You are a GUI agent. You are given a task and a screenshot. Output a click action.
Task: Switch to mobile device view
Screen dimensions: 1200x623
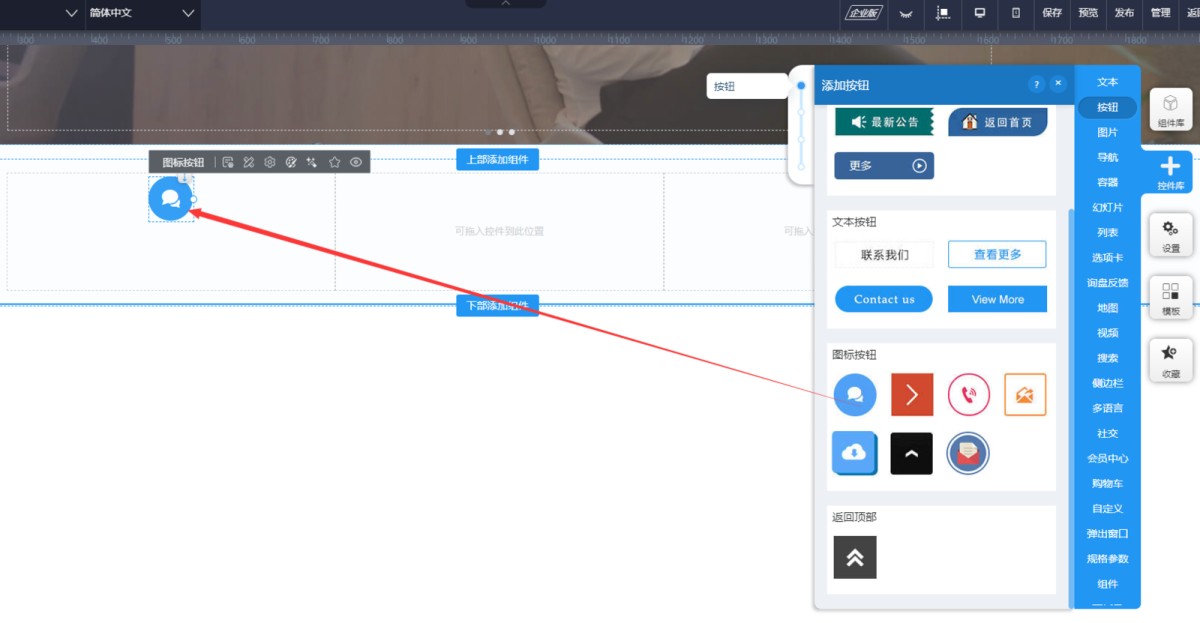point(1016,13)
